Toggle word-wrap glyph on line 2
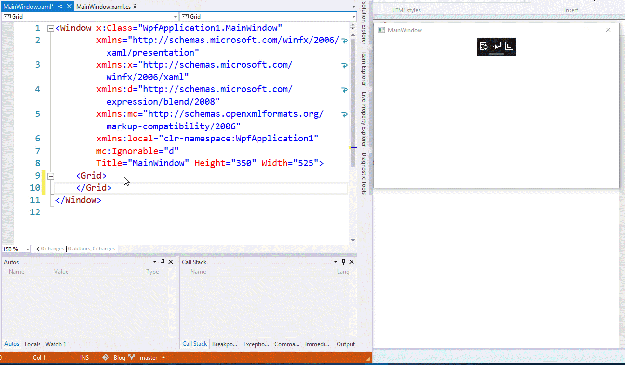 tap(344, 41)
